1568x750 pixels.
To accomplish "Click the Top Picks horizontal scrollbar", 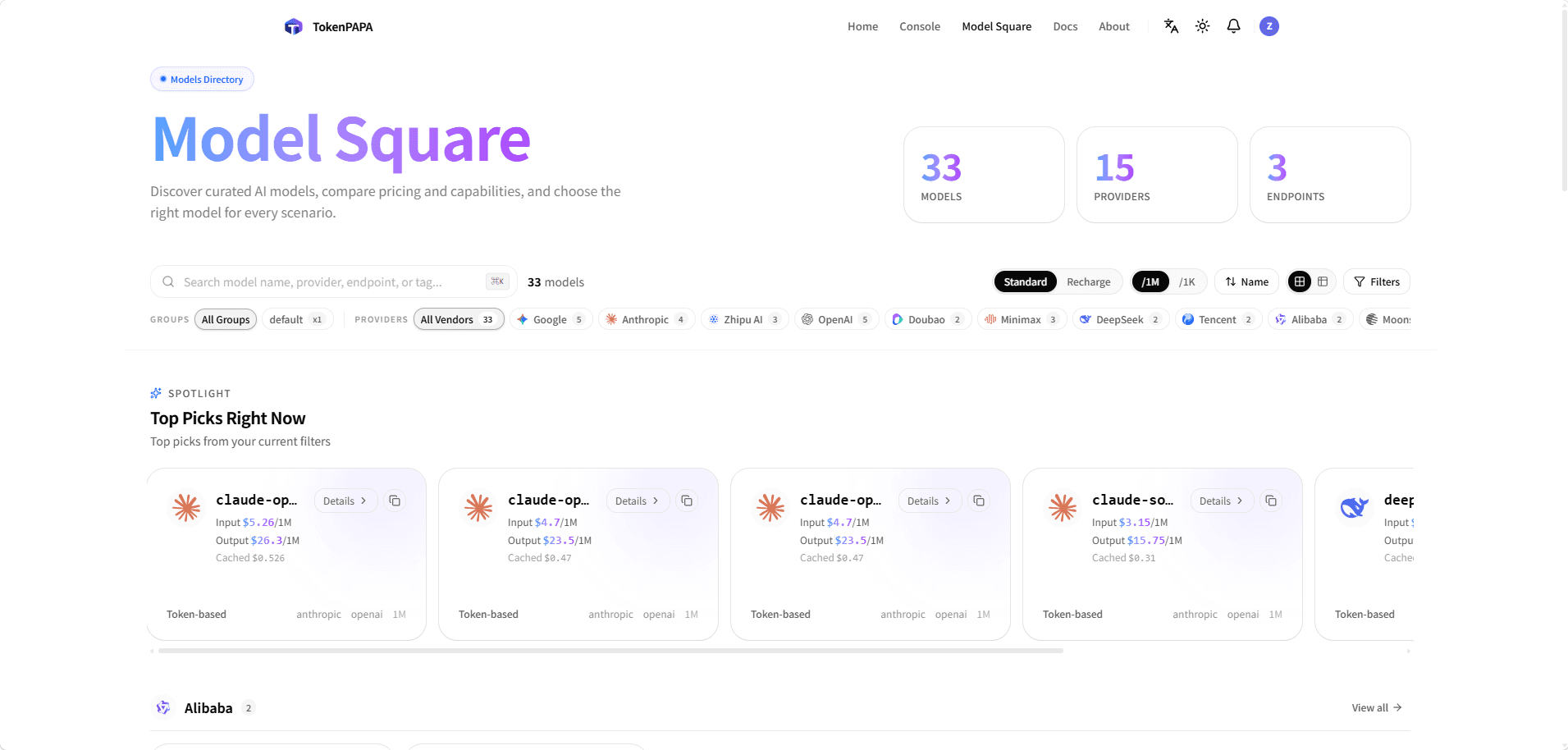I will [x=610, y=651].
